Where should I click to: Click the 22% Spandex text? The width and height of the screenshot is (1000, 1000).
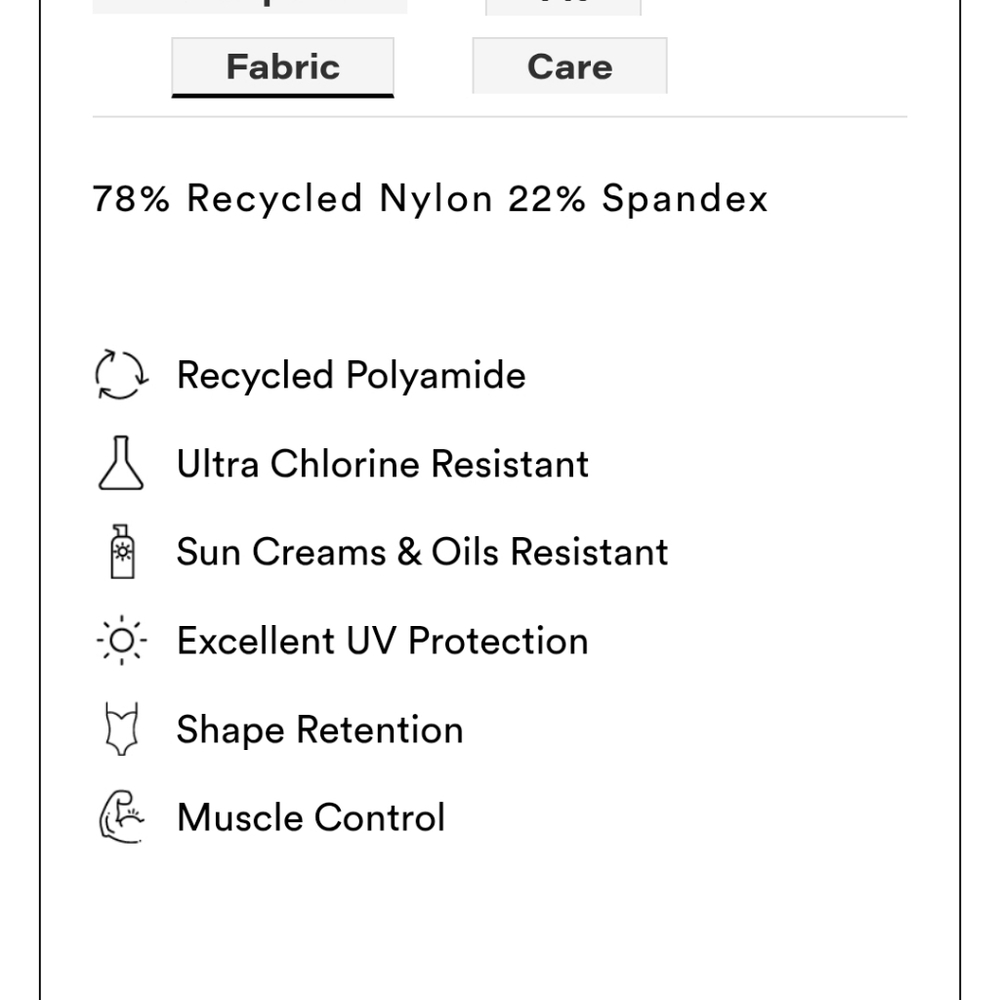638,198
